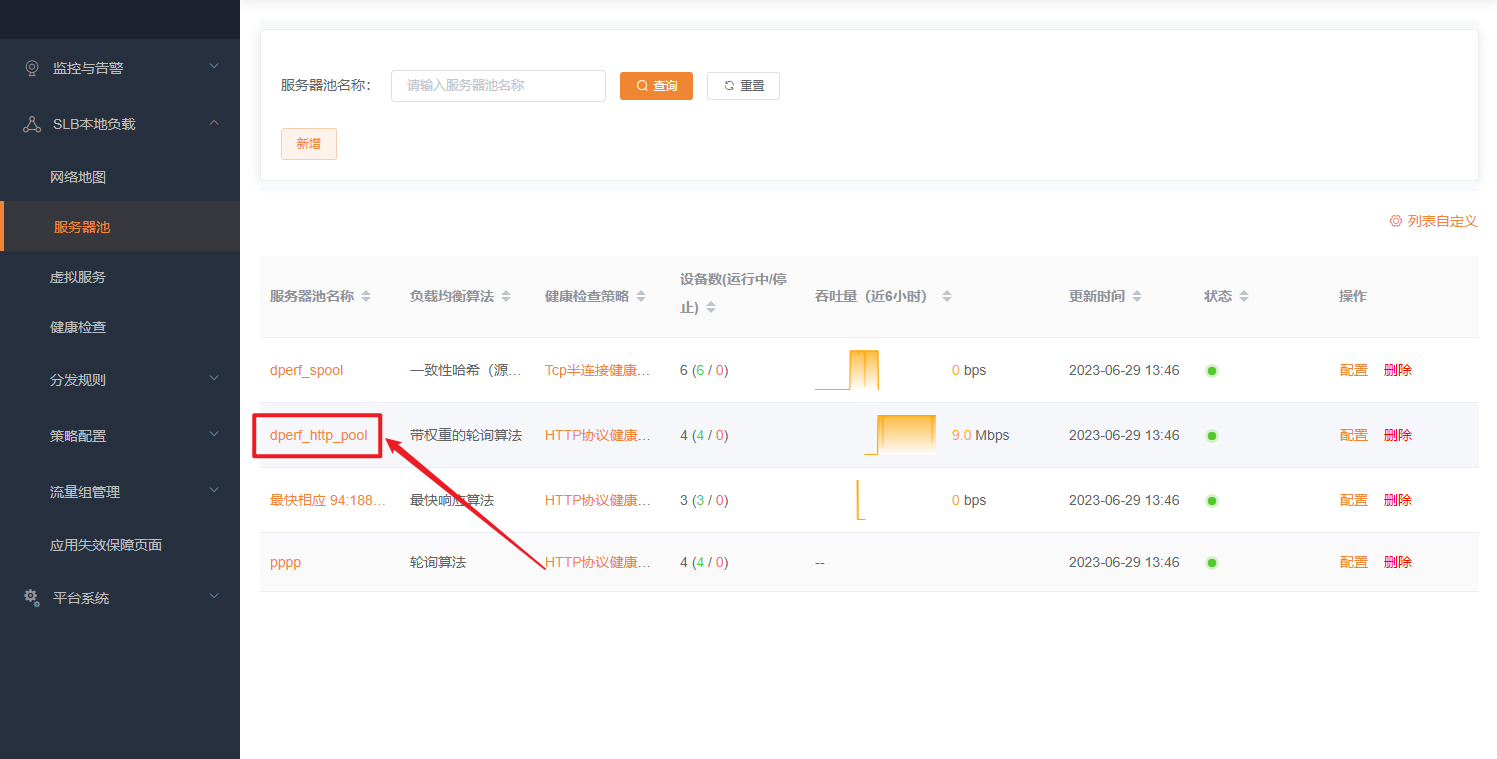Click the 带权重的轮询算法 cell
This screenshot has height=759, width=1497.
pyautogui.click(x=466, y=435)
